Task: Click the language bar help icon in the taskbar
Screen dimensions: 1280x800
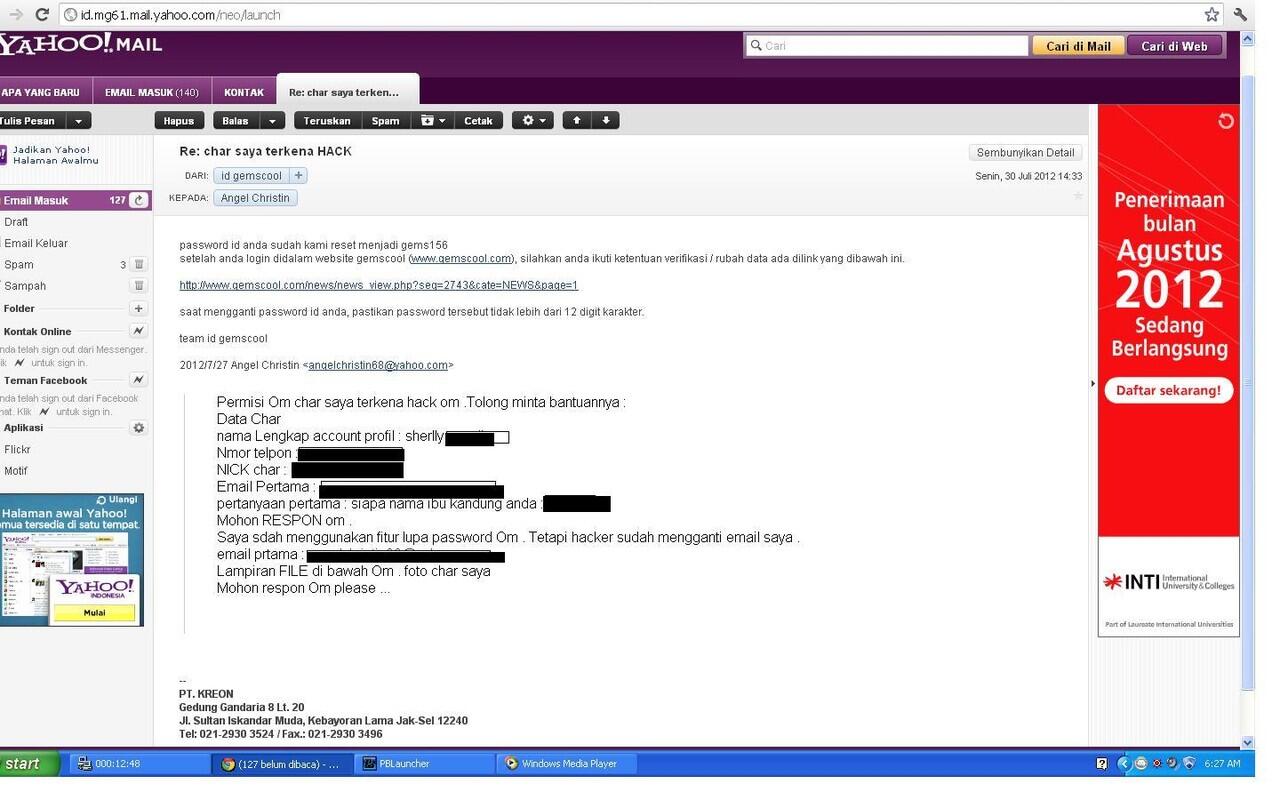Action: coord(1102,764)
